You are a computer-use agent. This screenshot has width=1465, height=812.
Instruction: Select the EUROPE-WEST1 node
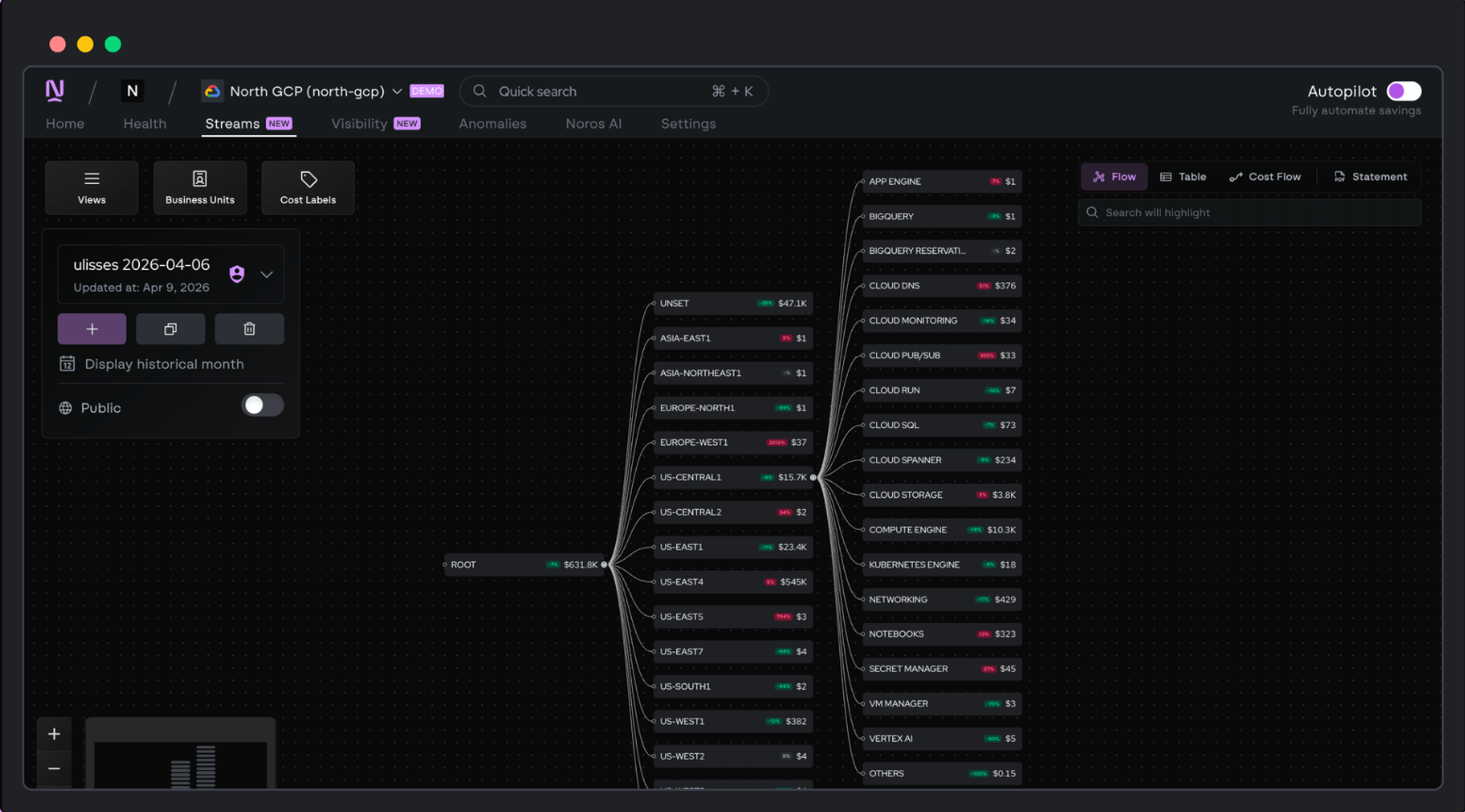coord(733,442)
